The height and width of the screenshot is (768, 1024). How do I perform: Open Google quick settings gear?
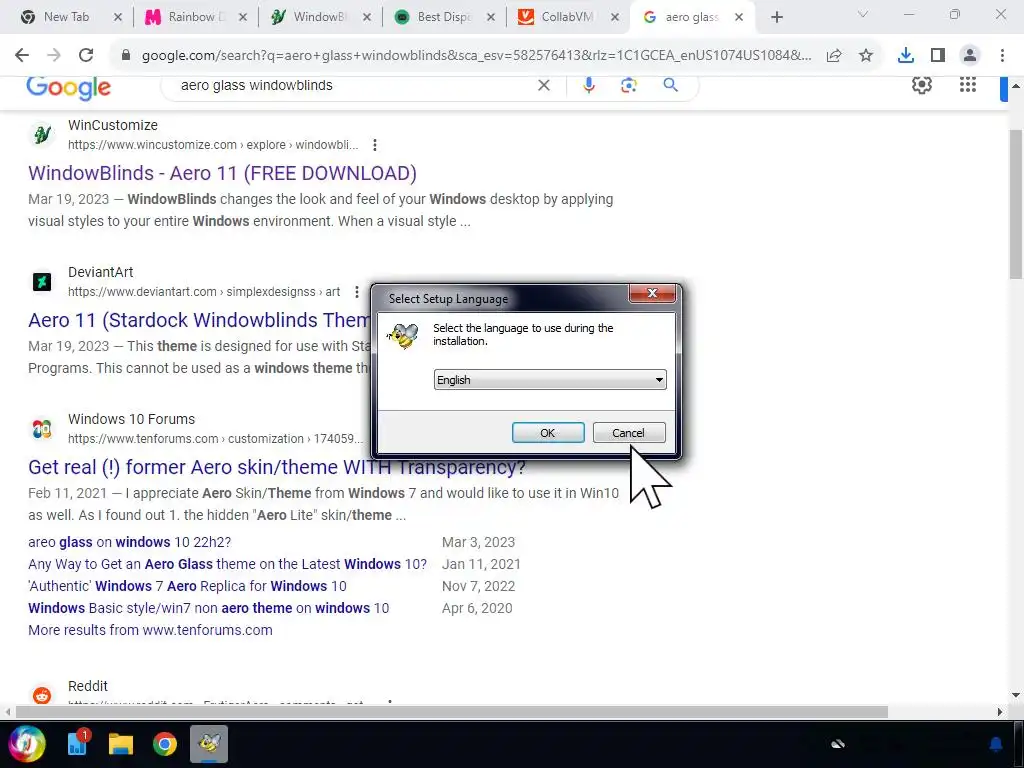point(921,85)
